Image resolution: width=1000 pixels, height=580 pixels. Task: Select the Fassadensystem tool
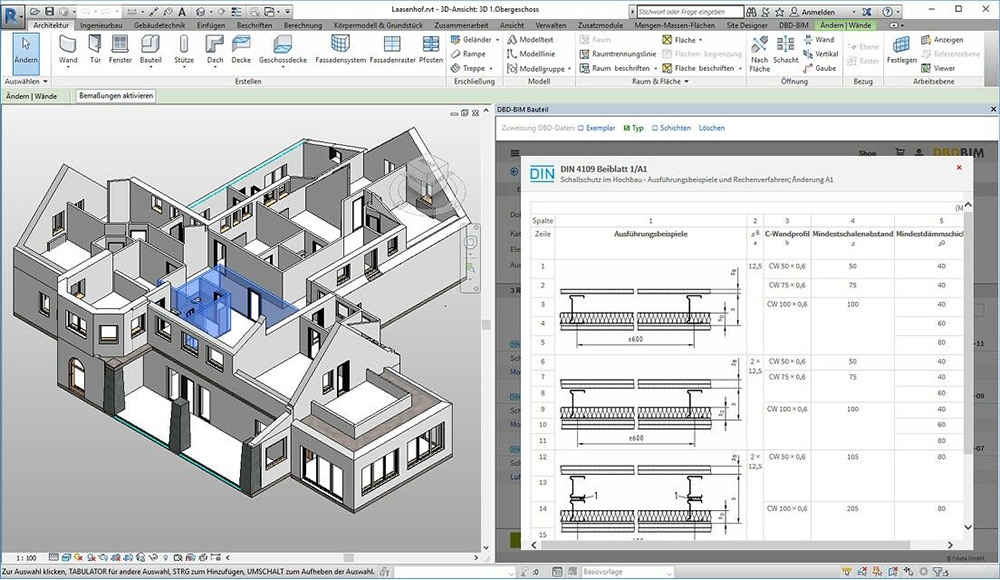click(341, 50)
